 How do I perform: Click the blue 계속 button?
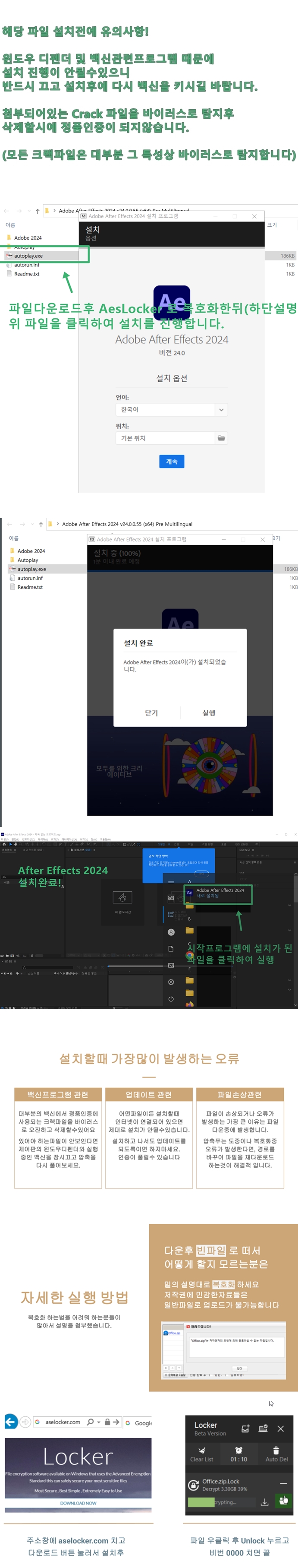(172, 461)
